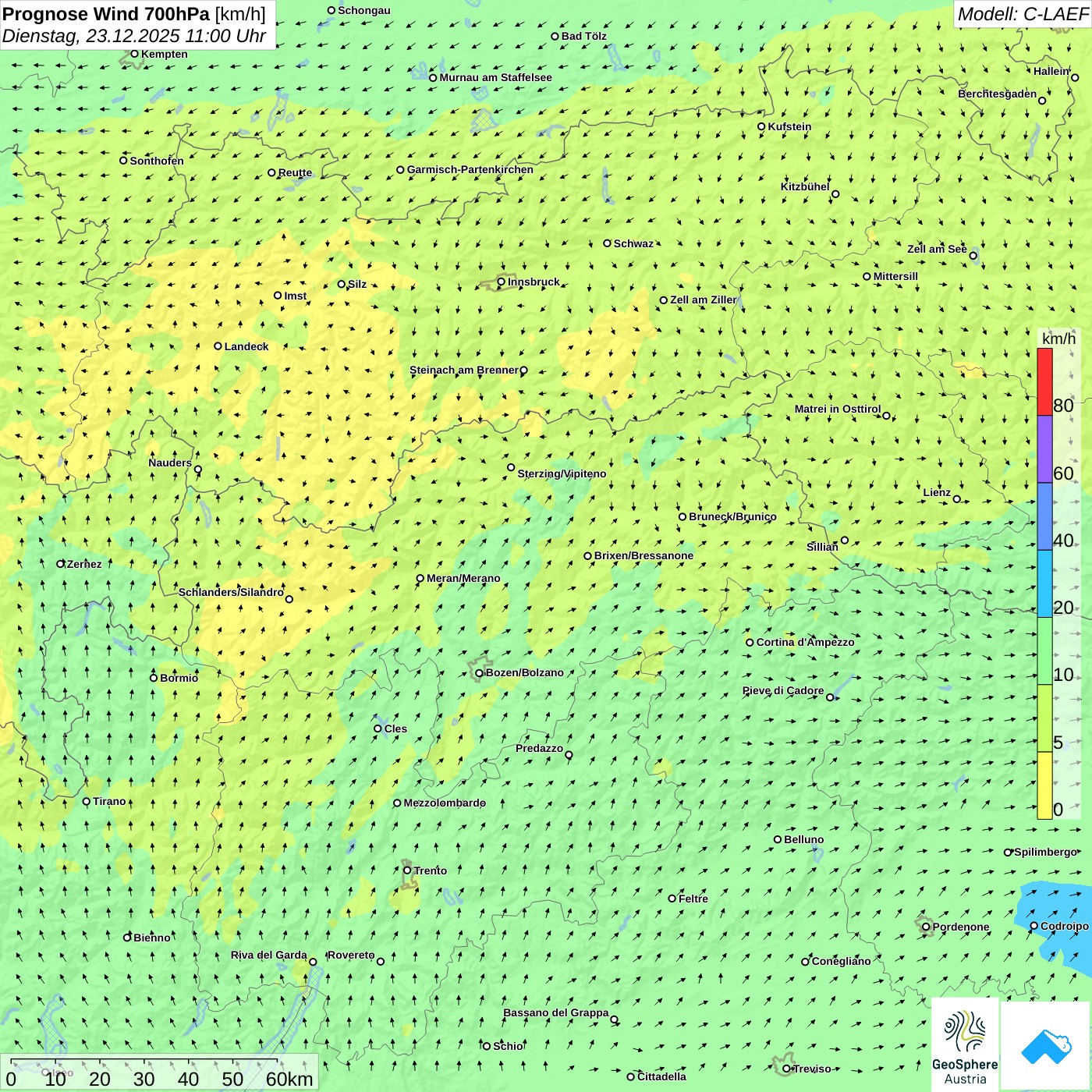Click the Predazzo town label
Screen dimensions: 1092x1092
[539, 748]
